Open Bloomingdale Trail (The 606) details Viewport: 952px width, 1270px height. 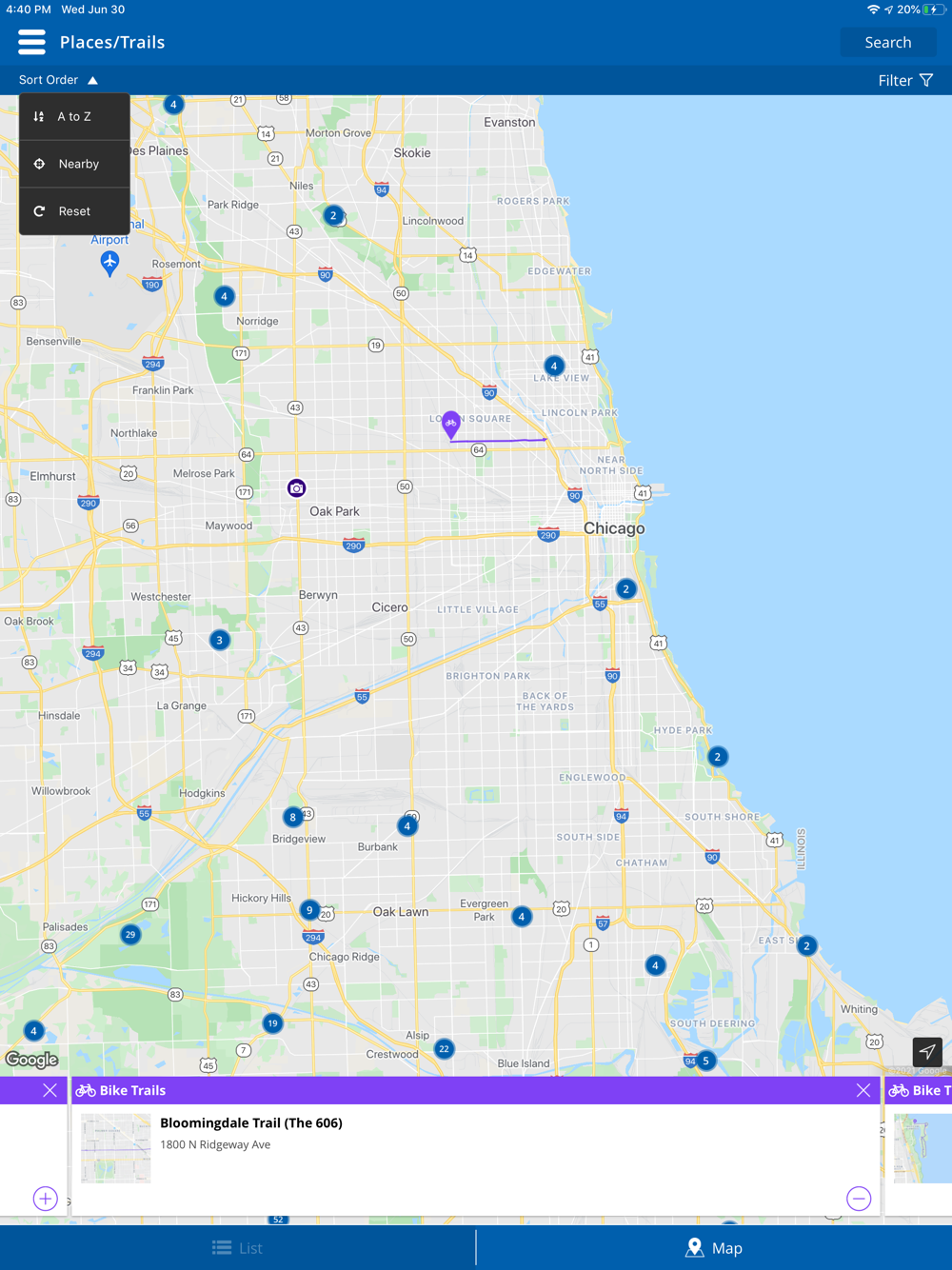tap(251, 1123)
